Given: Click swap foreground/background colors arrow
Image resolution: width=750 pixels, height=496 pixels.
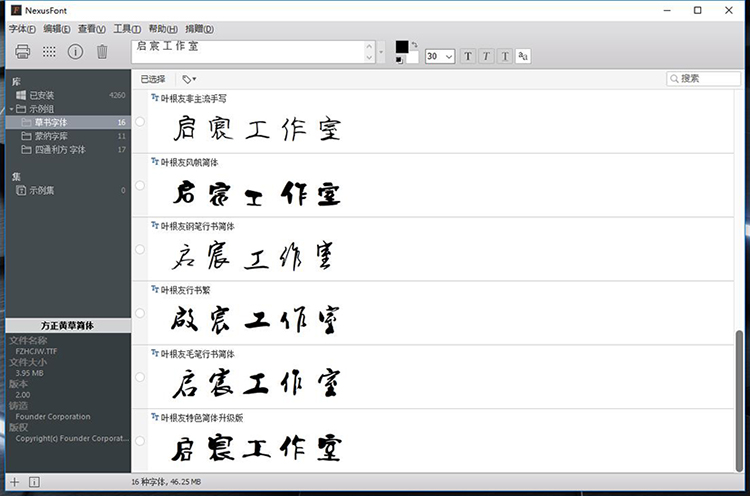Looking at the screenshot, I should 414,44.
